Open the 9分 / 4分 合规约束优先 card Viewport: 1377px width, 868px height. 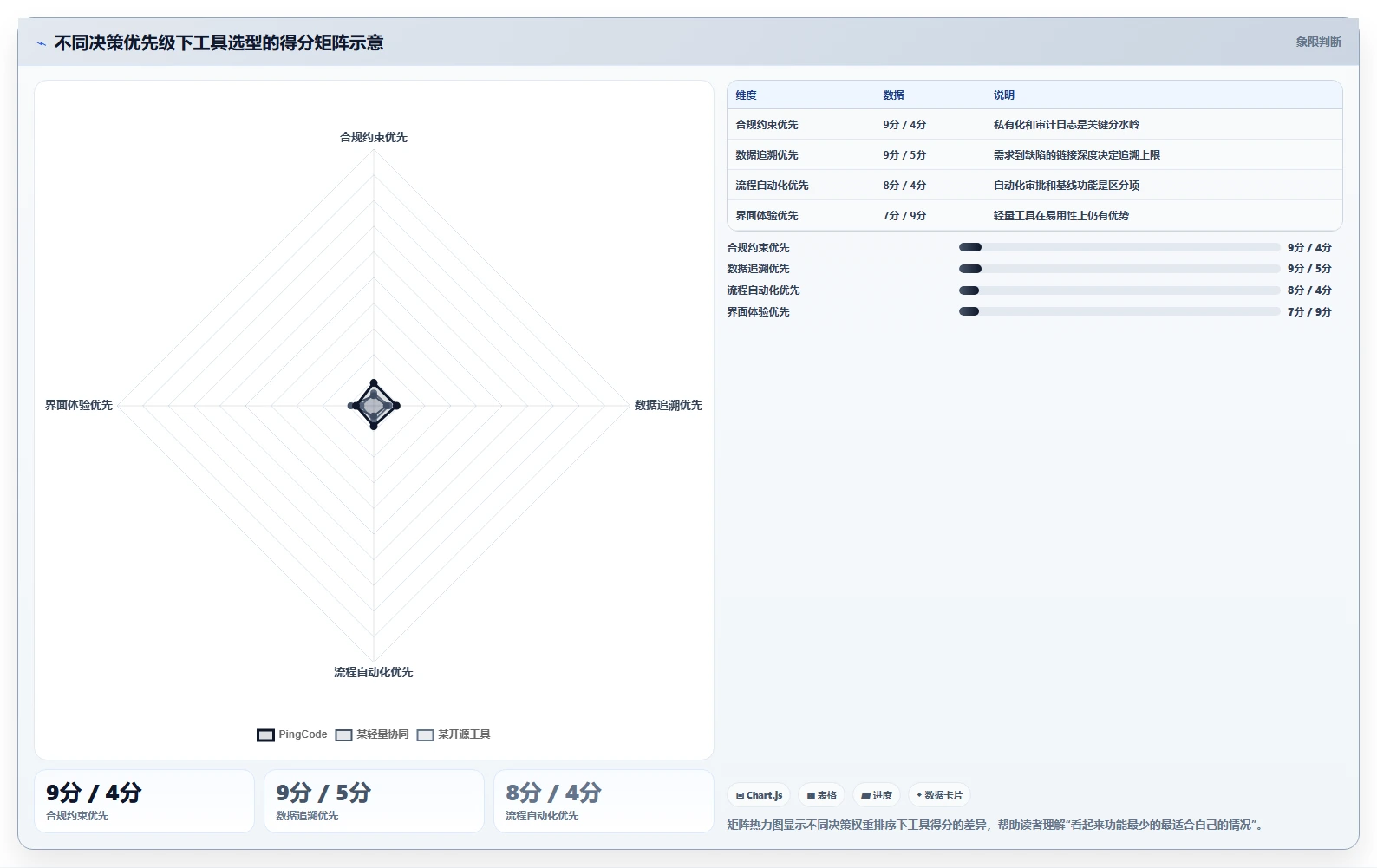click(x=144, y=801)
